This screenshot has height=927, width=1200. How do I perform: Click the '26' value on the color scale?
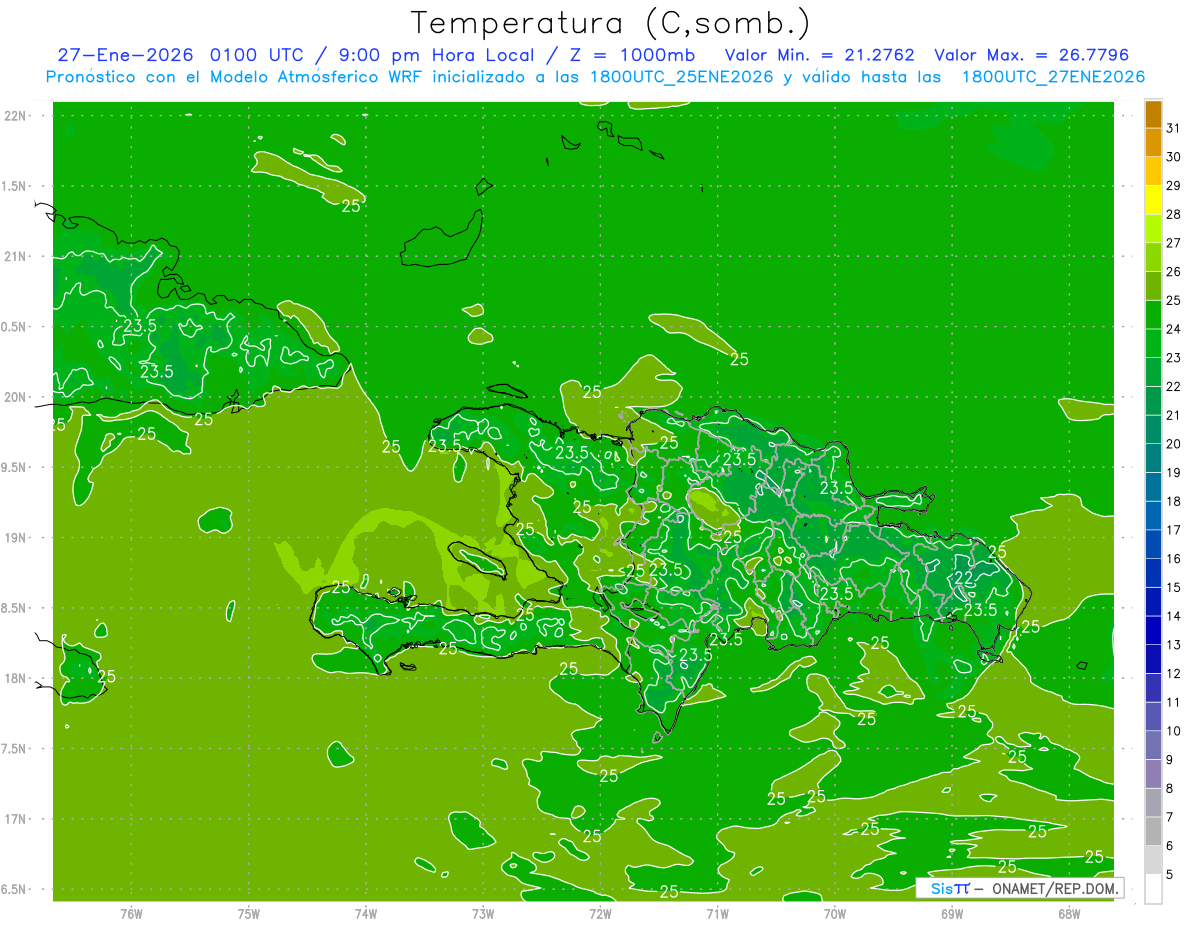coord(1173,271)
